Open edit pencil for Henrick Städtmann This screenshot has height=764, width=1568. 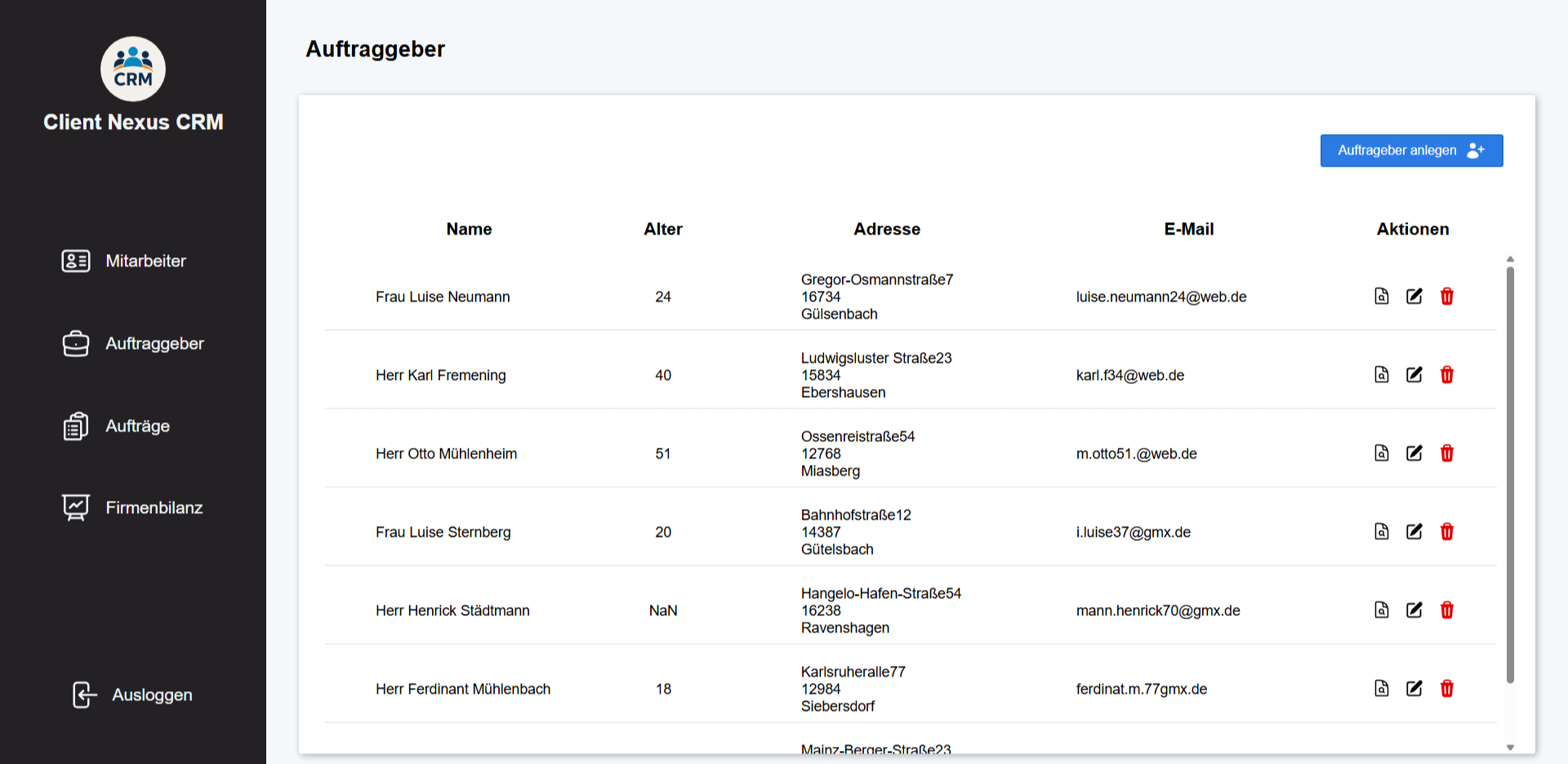coord(1414,610)
